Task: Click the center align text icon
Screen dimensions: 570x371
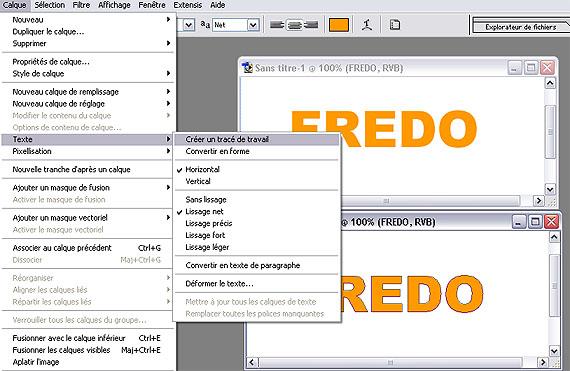Action: click(x=294, y=25)
